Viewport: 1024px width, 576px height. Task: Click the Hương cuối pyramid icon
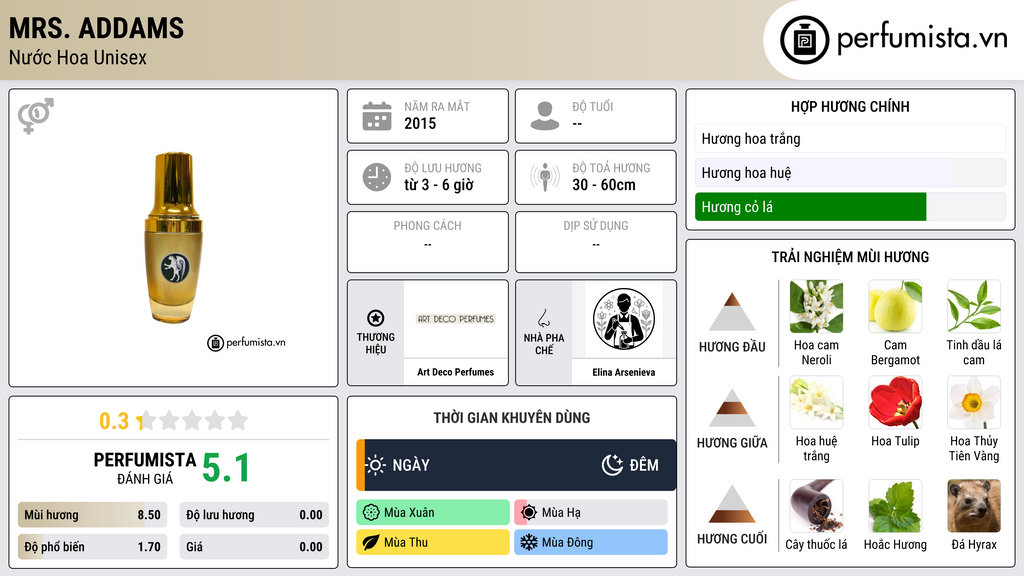pos(732,504)
